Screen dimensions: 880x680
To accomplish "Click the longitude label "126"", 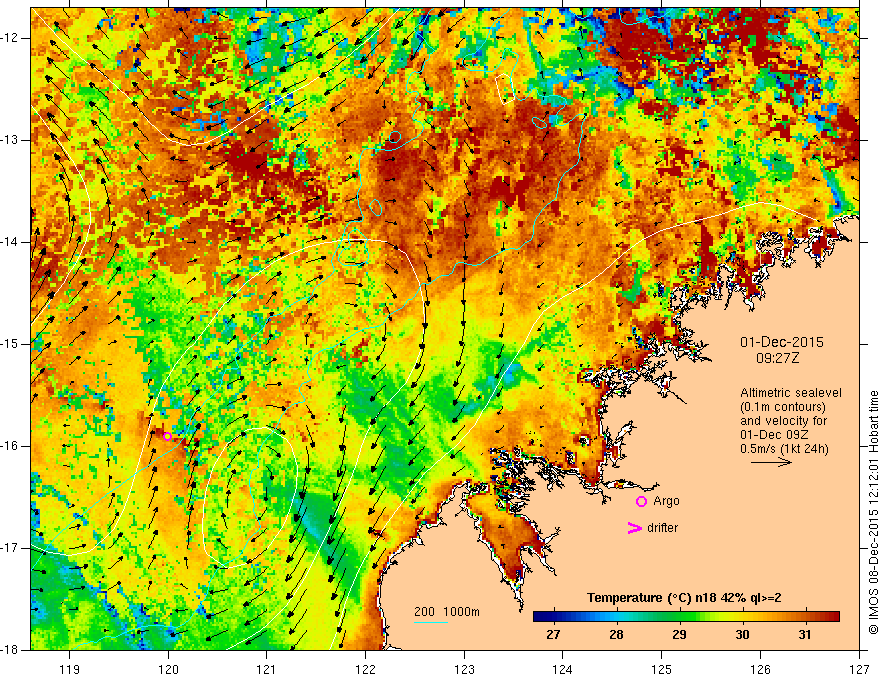I will click(760, 670).
